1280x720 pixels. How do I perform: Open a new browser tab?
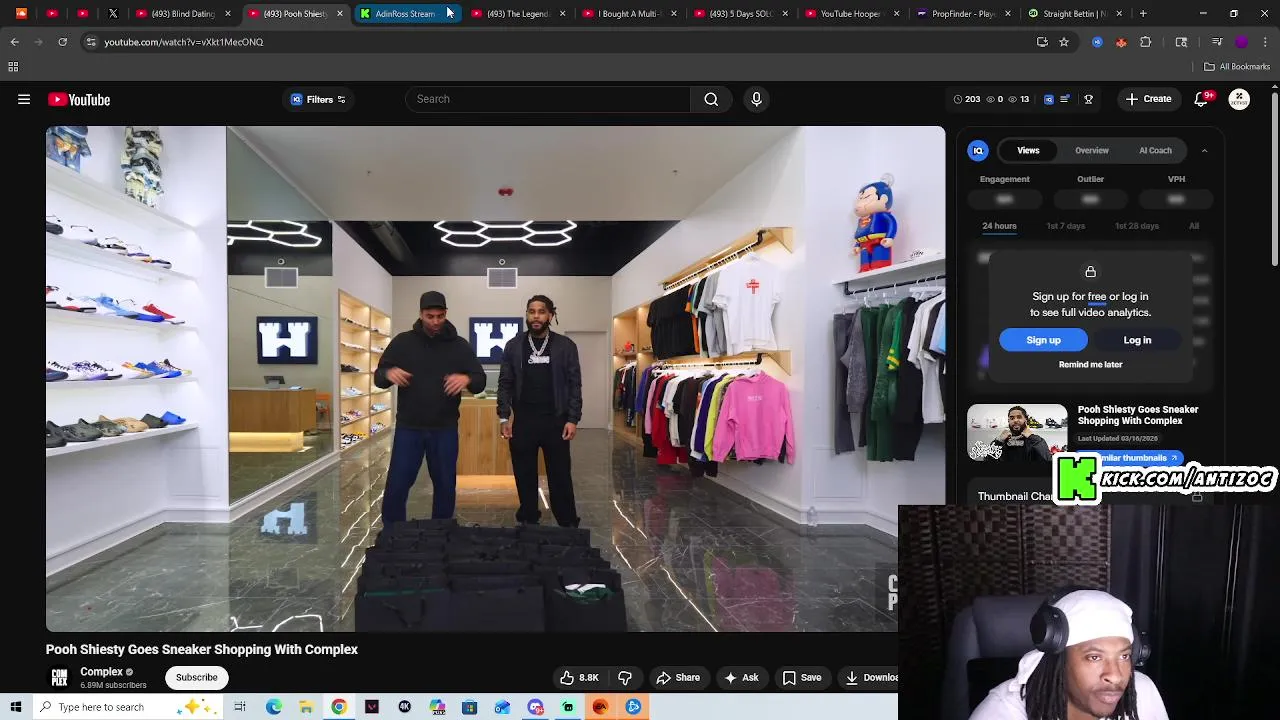1143,14
